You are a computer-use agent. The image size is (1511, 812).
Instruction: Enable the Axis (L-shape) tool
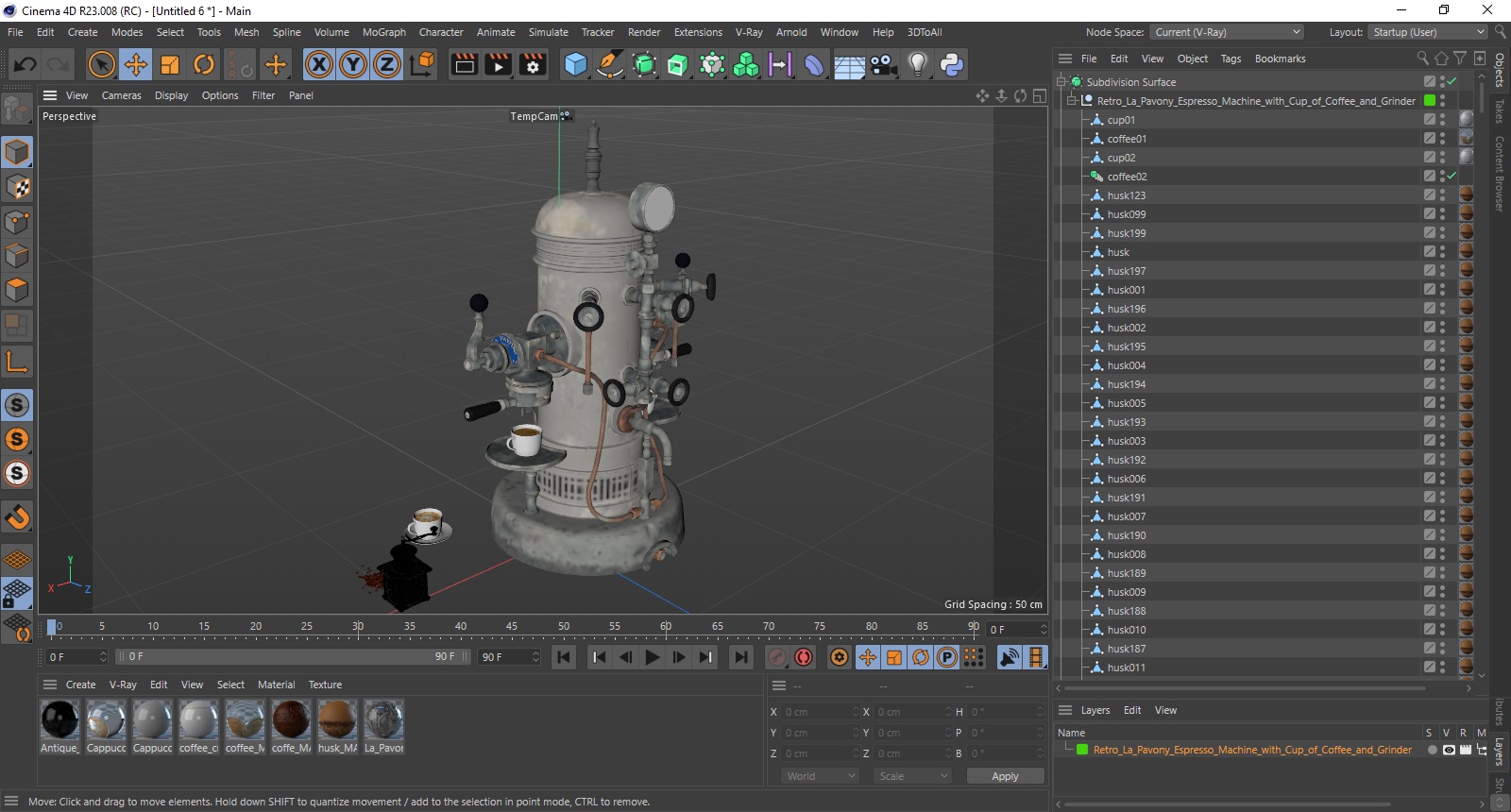click(17, 362)
